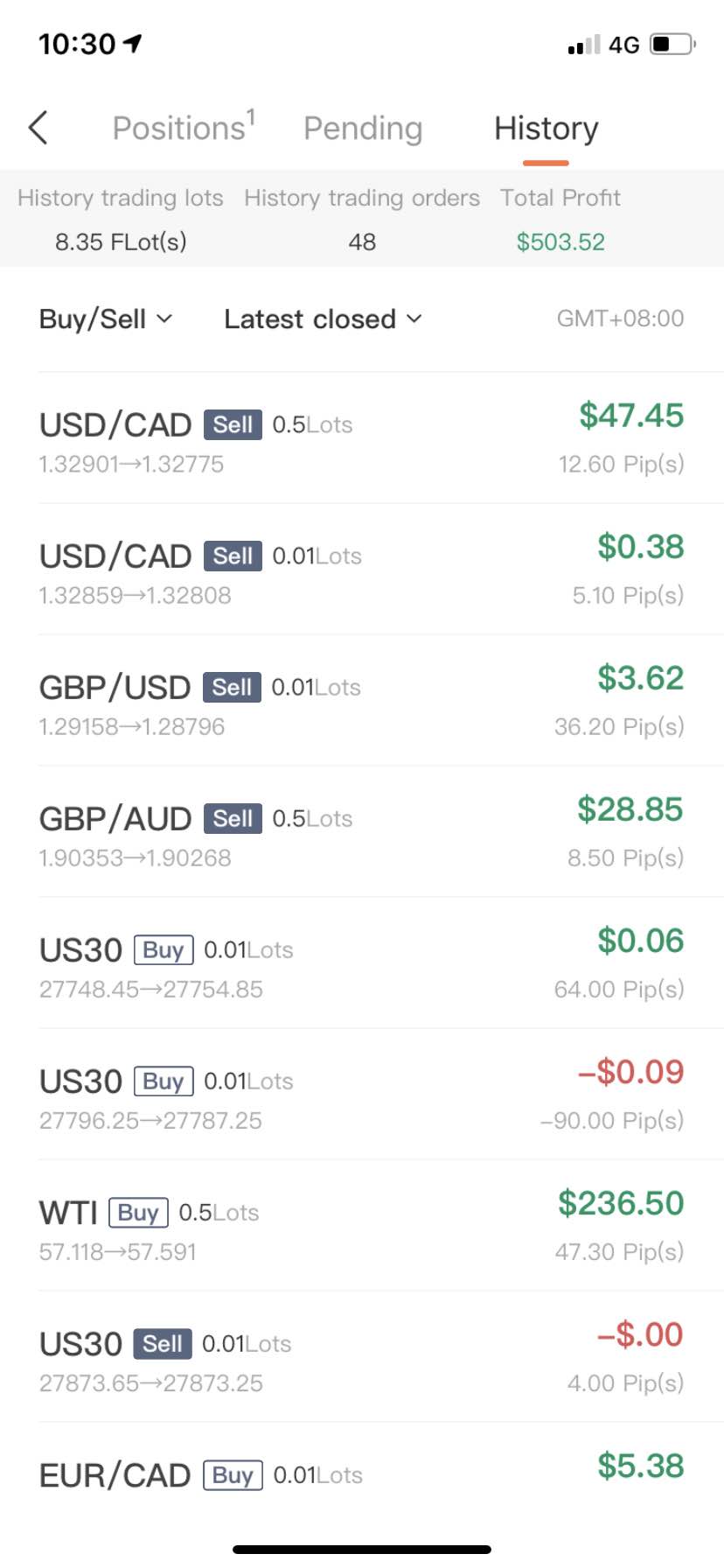
Task: Expand the Latest closed sort dropdown
Action: coord(323,318)
